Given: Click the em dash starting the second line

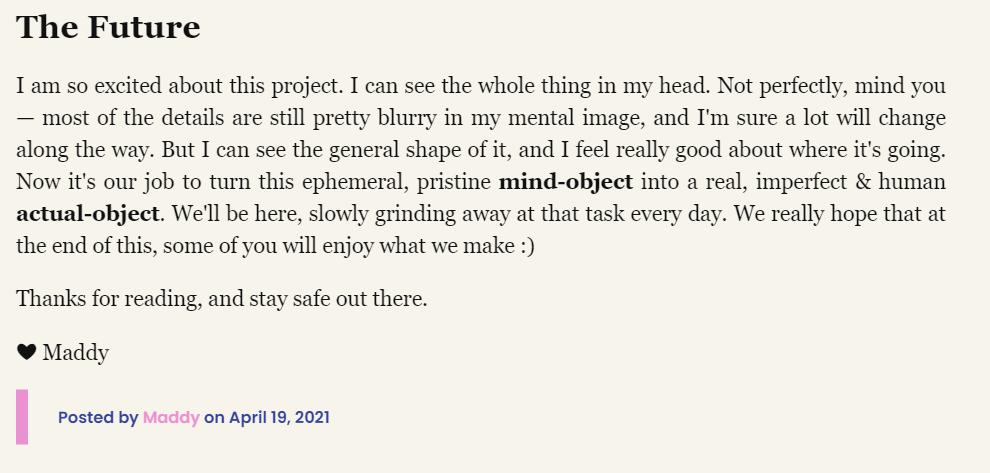Looking at the screenshot, I should point(26,118).
